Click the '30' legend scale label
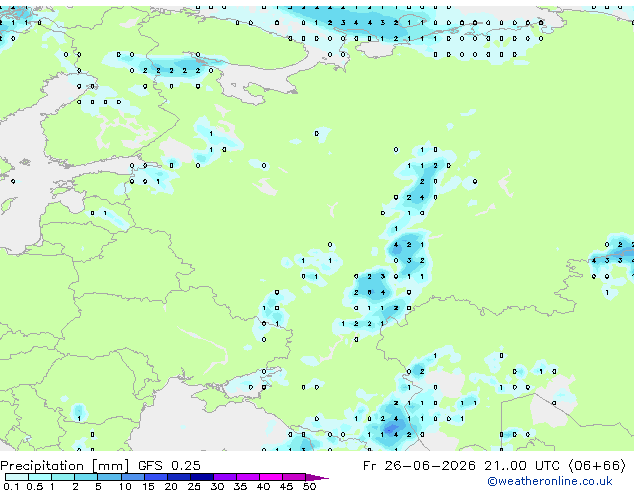 [x=217, y=486]
